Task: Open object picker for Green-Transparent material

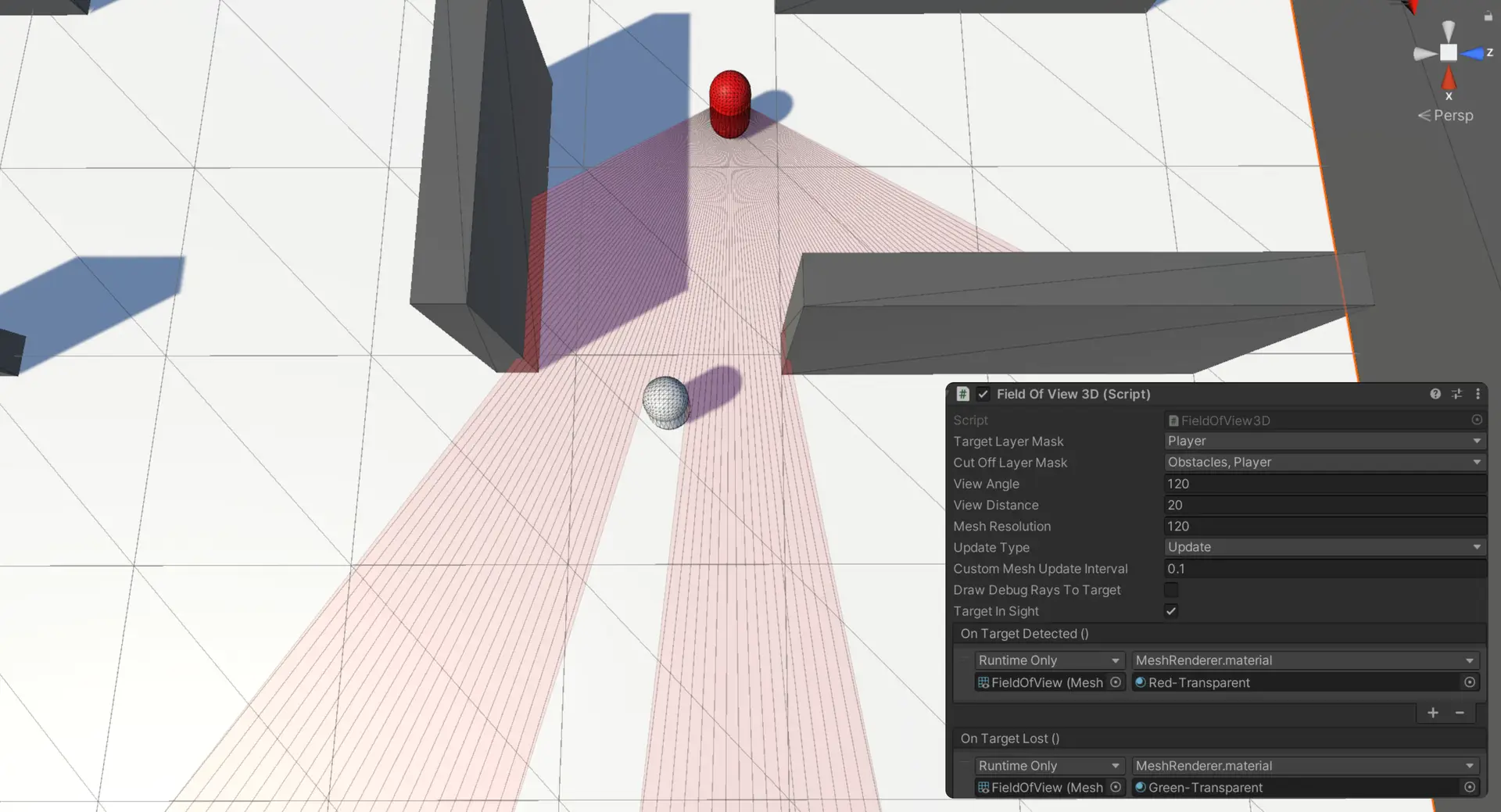Action: pyautogui.click(x=1470, y=788)
